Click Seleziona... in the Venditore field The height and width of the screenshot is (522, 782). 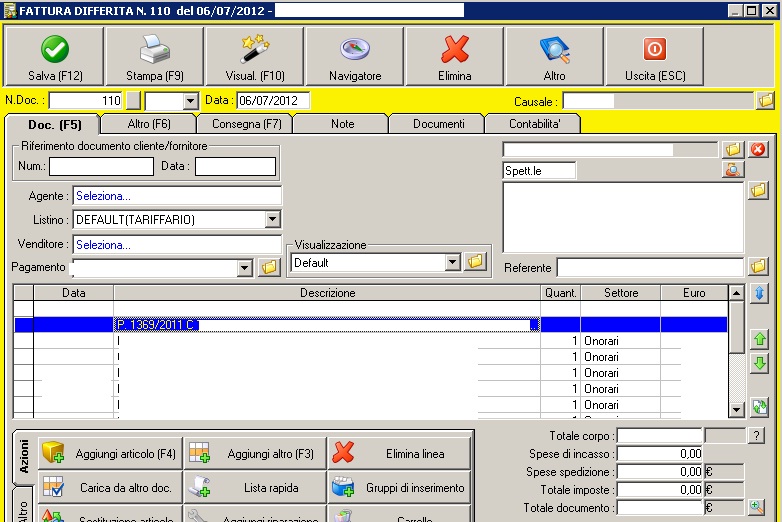click(103, 245)
